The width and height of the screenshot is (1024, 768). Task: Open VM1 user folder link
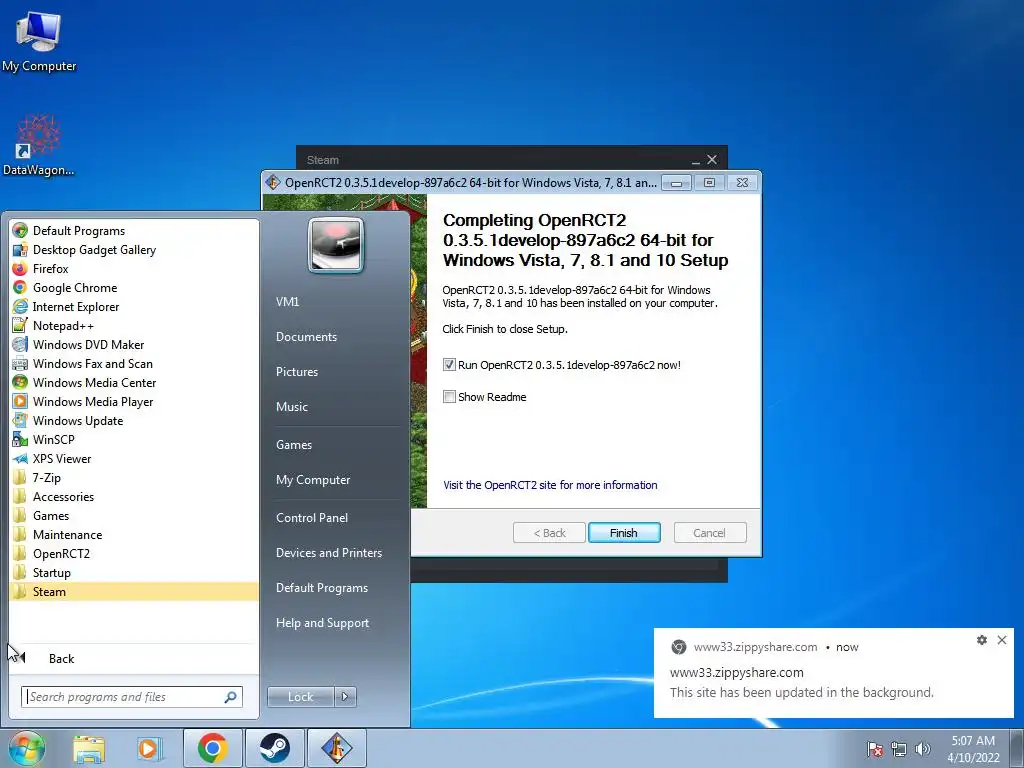coord(287,302)
